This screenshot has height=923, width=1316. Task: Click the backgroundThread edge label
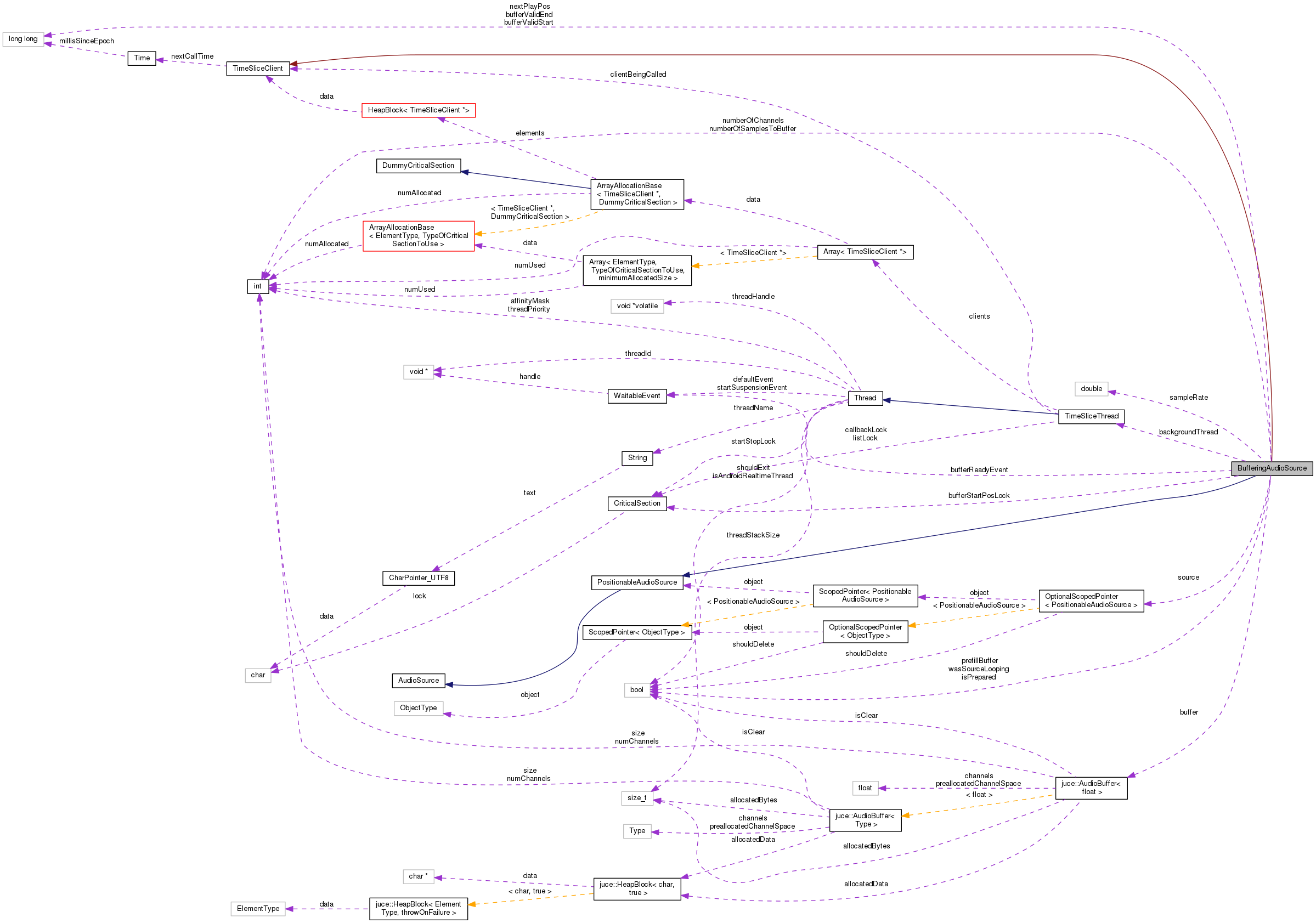click(x=1188, y=432)
